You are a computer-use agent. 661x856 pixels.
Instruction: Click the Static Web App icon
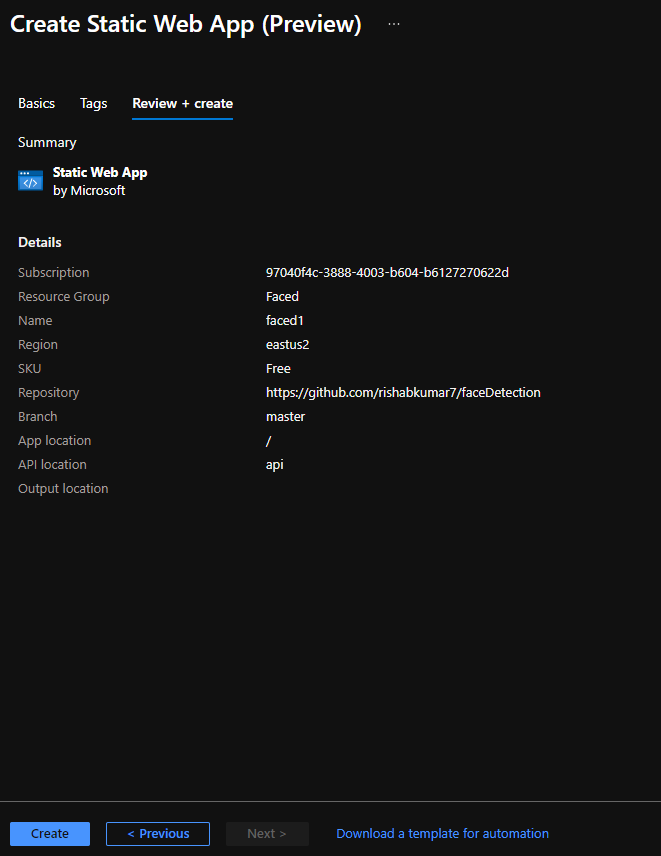(x=31, y=181)
